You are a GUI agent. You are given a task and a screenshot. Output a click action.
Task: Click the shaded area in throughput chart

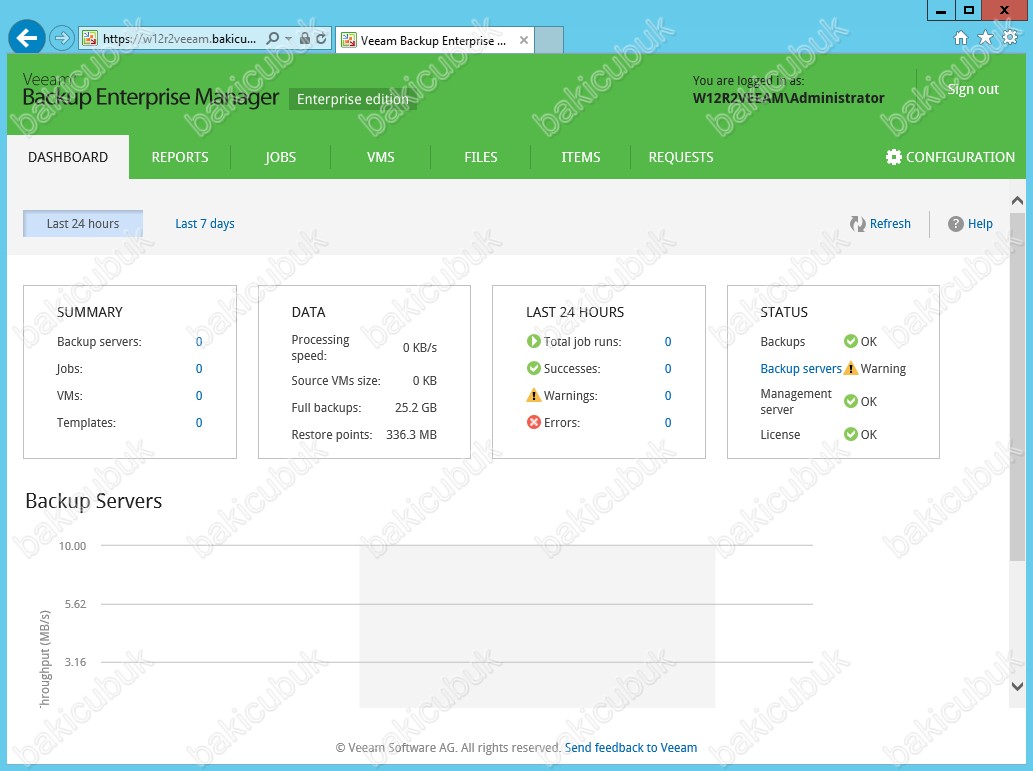[537, 627]
